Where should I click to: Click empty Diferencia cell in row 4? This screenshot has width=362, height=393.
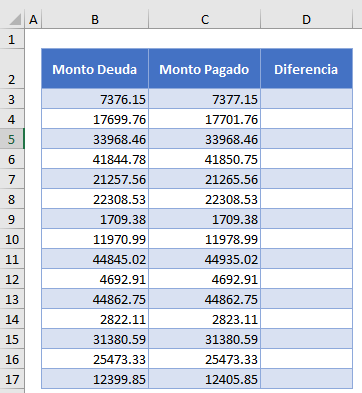point(306,119)
